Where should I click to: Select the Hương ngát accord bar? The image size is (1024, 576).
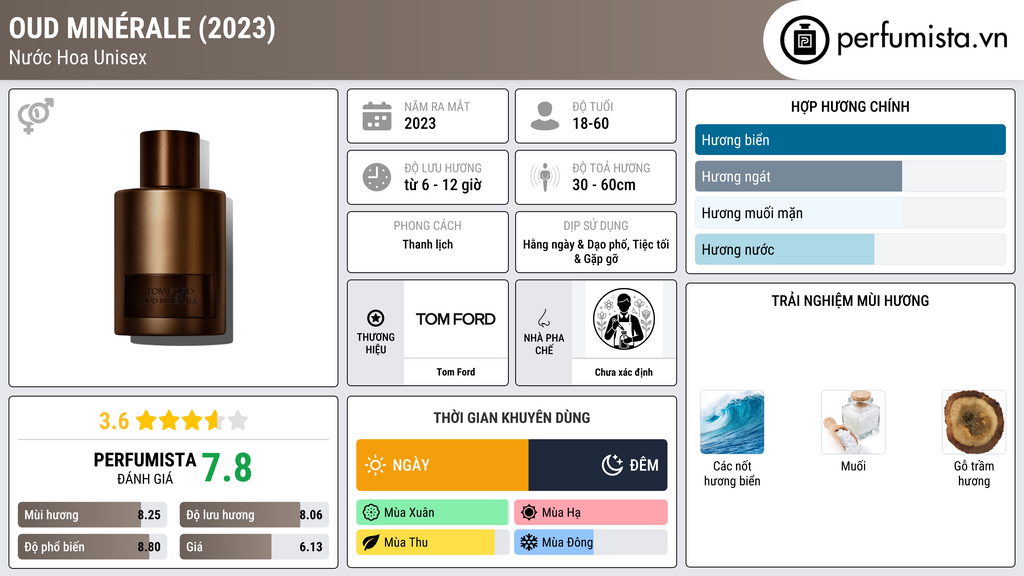[x=850, y=176]
